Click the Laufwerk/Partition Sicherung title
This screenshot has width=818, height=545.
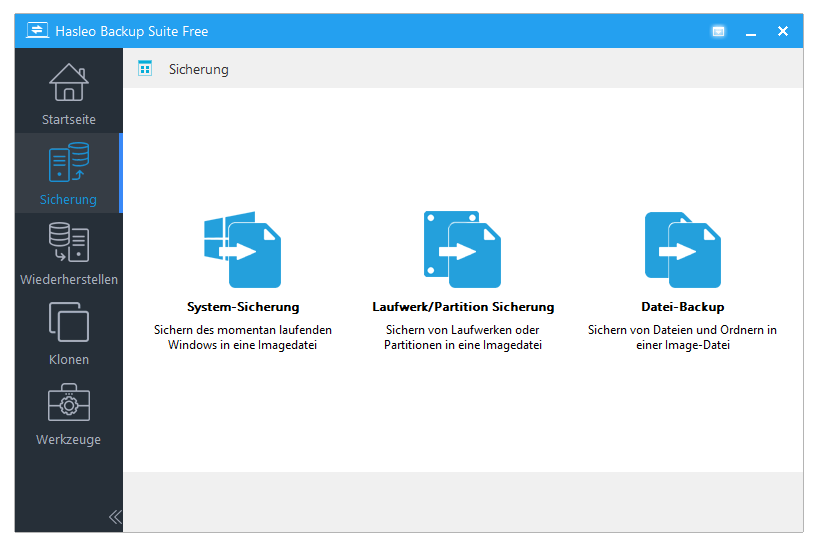(x=463, y=307)
